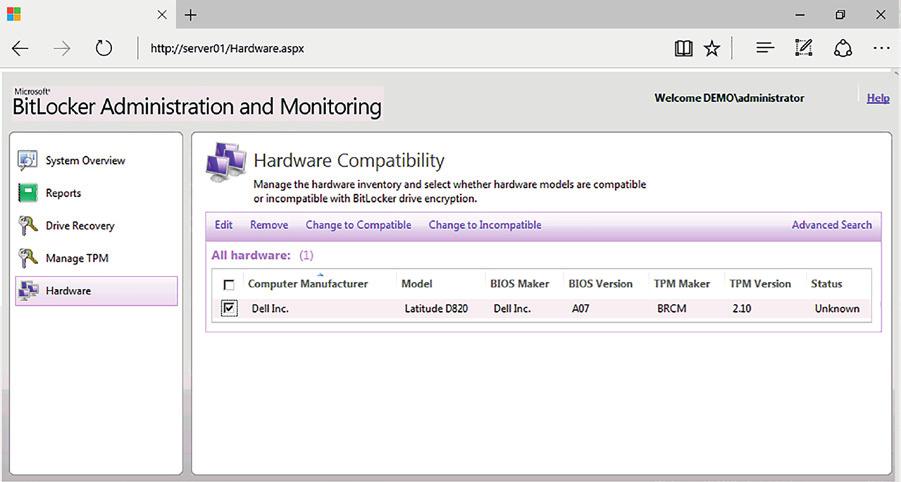Open the Help link
Viewport: 901px width, 482px height.
pyautogui.click(x=878, y=98)
